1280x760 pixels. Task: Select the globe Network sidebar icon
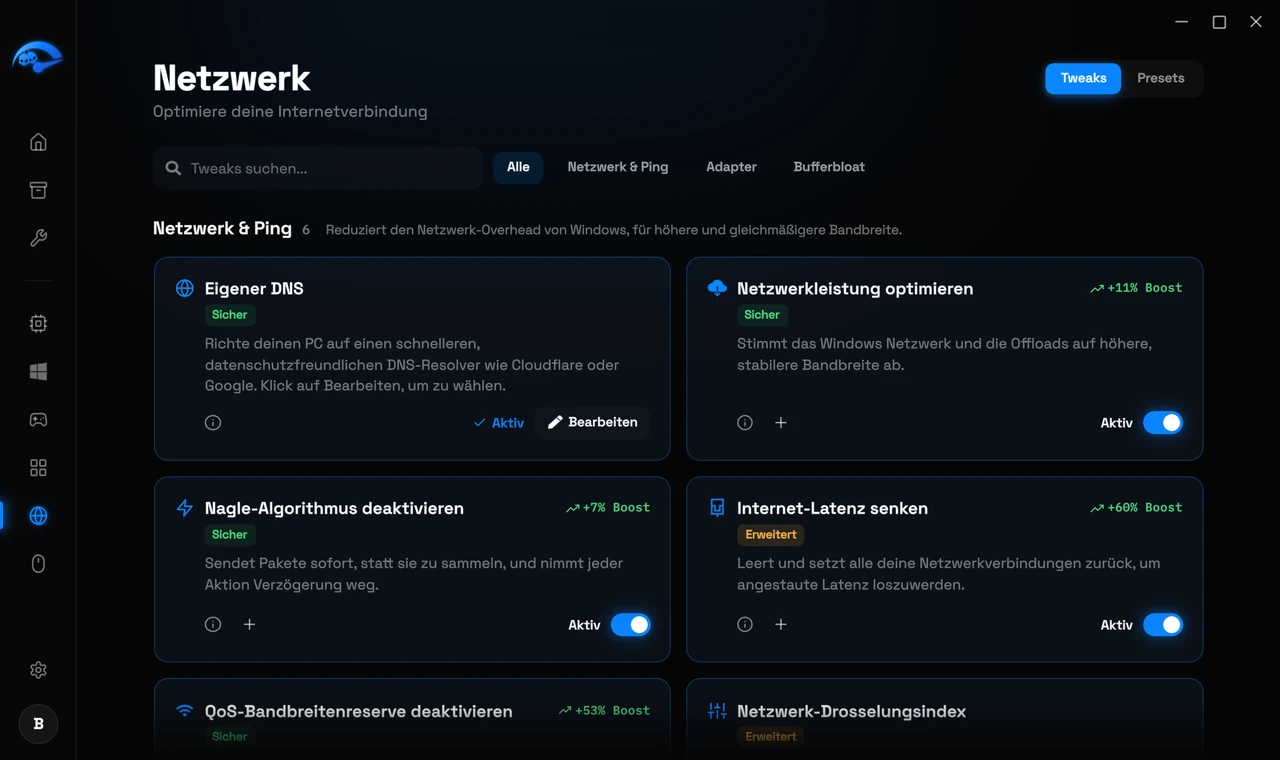pos(38,516)
